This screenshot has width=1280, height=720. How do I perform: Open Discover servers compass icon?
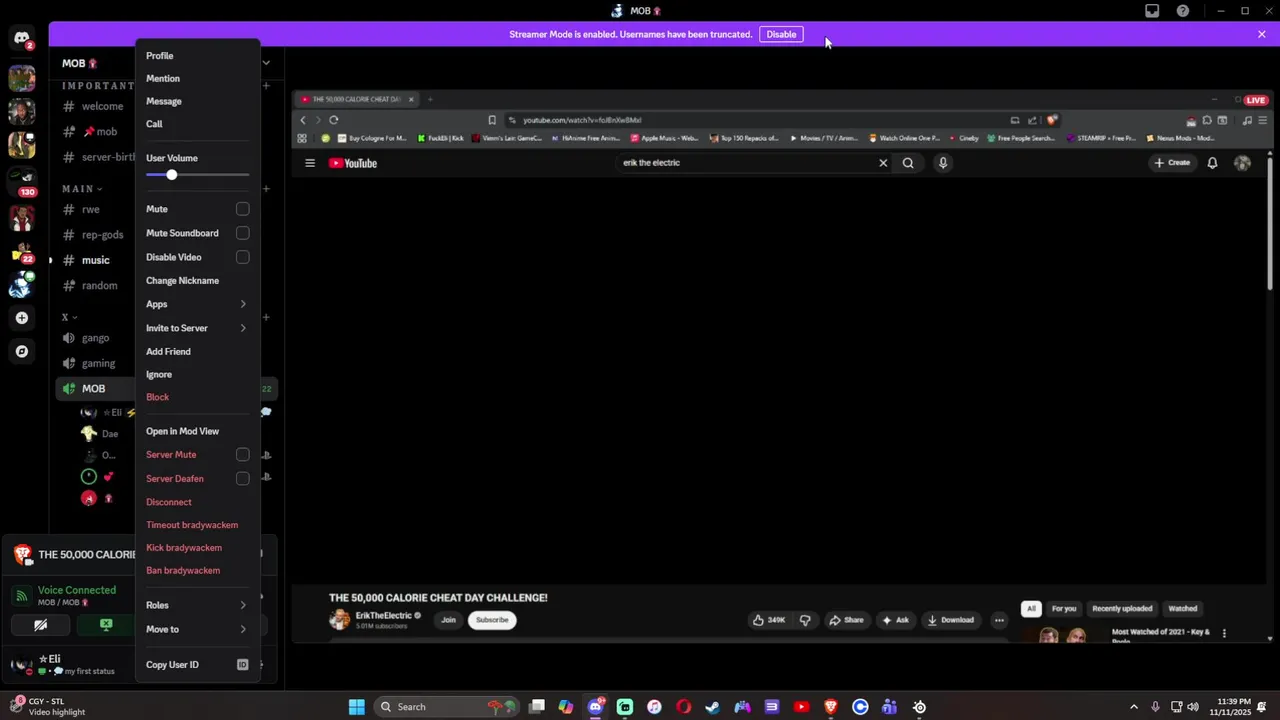point(22,351)
